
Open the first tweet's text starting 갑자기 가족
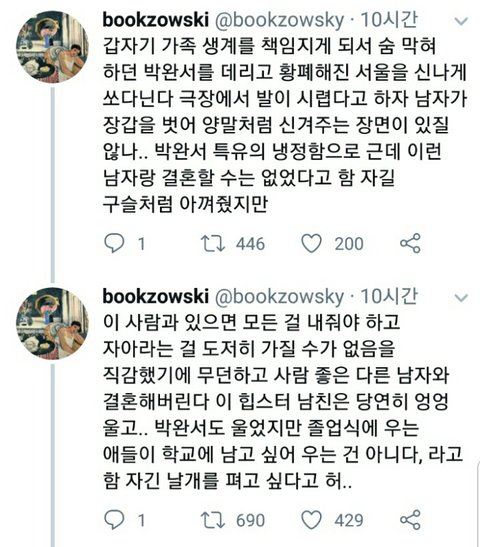point(285,125)
